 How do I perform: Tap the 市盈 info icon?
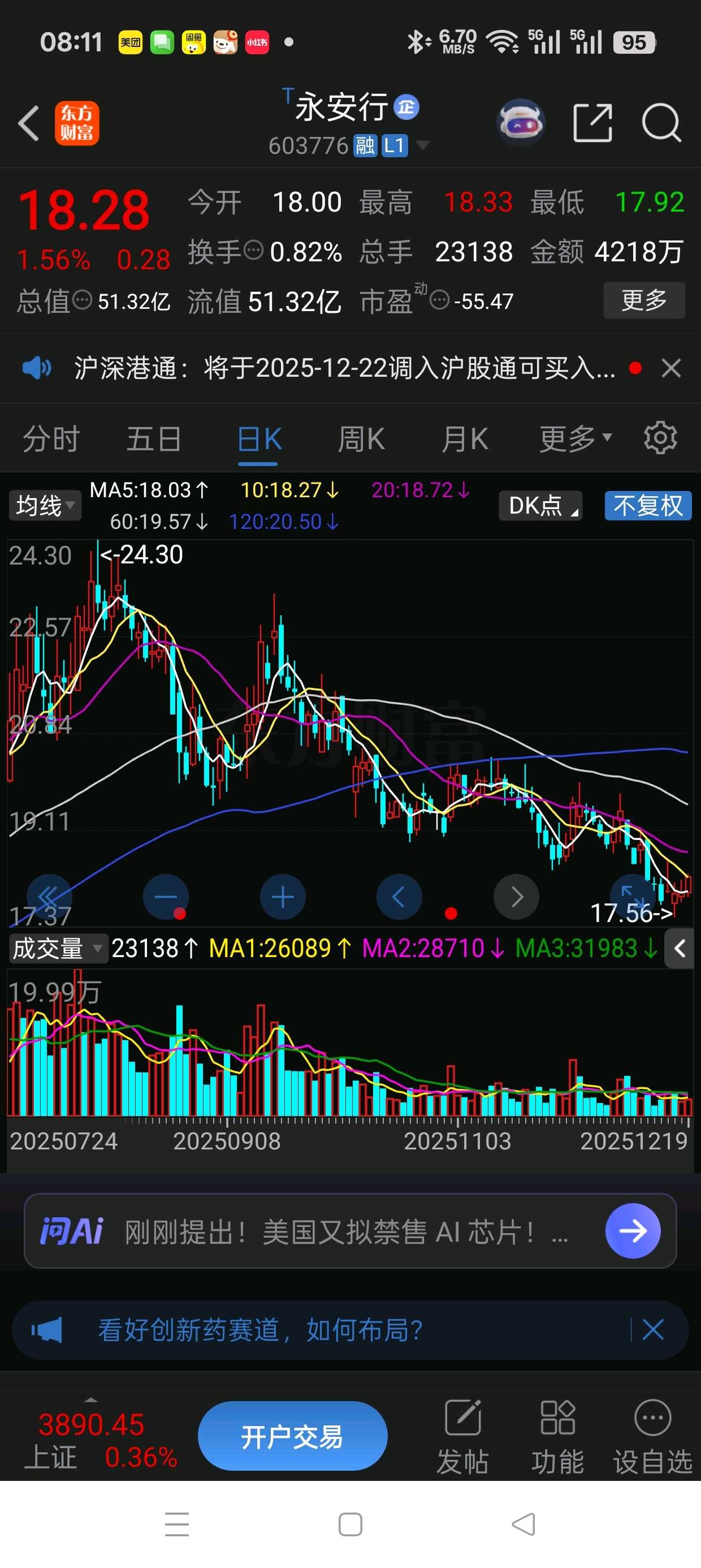tap(439, 300)
